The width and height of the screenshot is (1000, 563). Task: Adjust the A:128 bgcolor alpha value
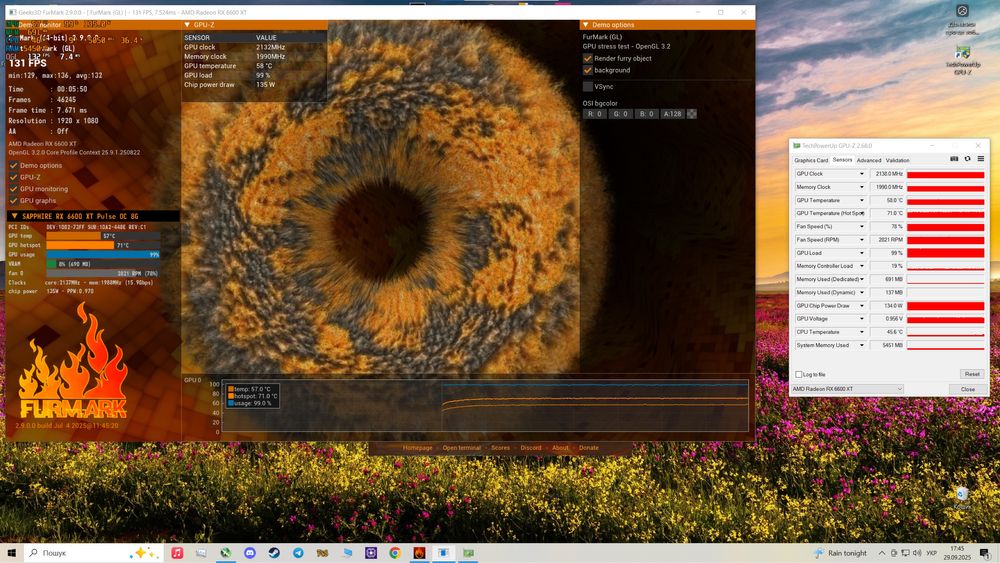point(672,114)
